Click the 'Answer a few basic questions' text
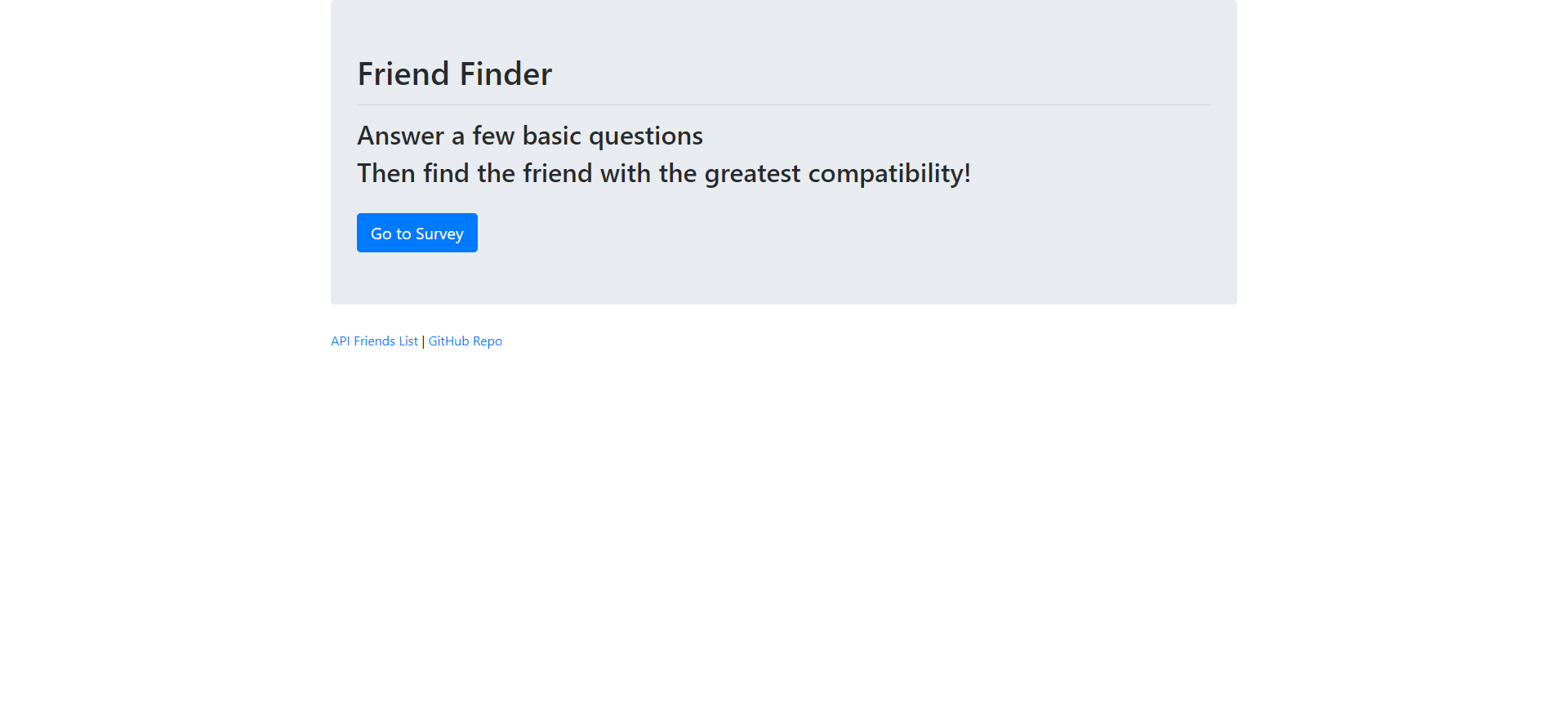 click(x=530, y=136)
